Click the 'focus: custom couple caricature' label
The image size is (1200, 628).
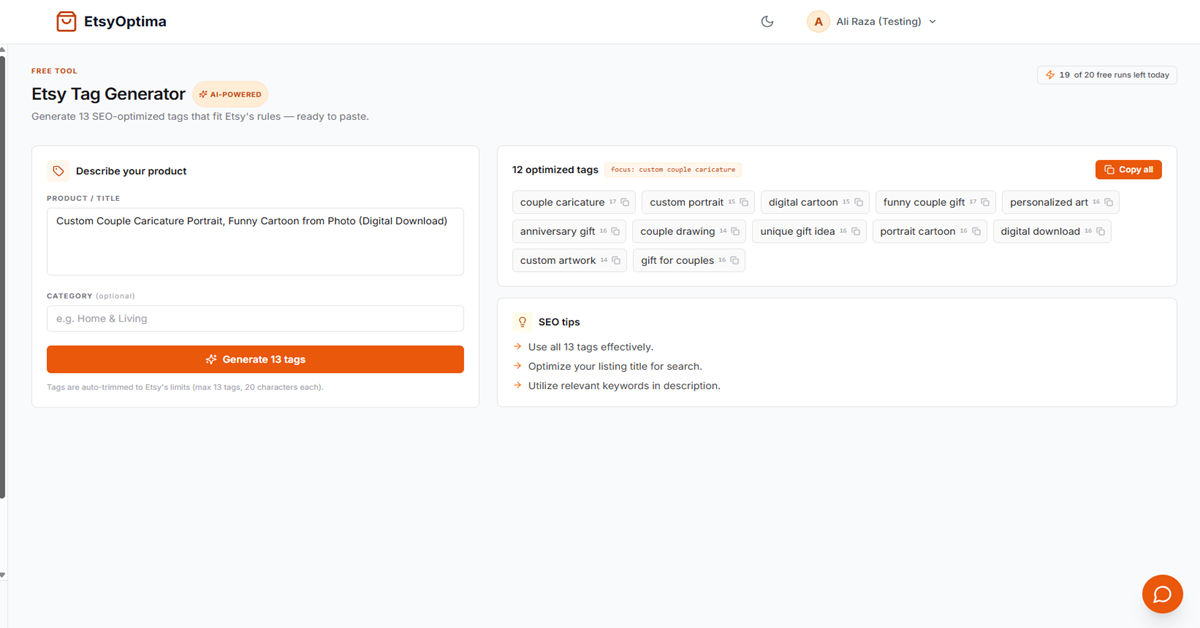[x=673, y=170]
